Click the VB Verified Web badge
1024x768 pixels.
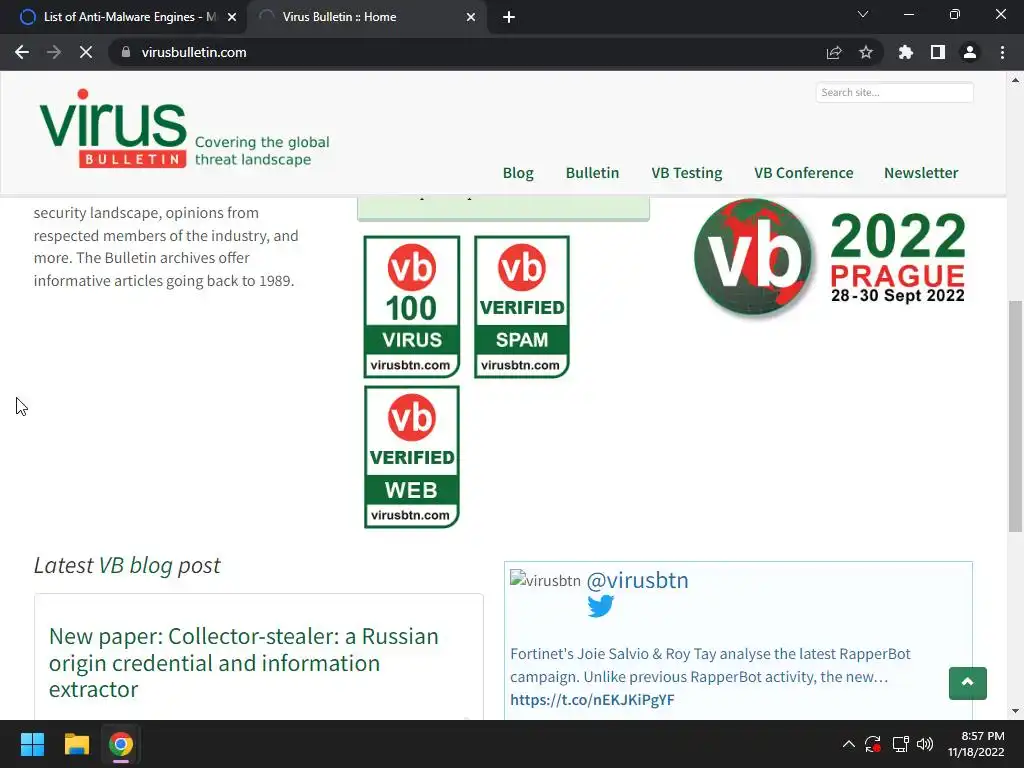point(411,457)
